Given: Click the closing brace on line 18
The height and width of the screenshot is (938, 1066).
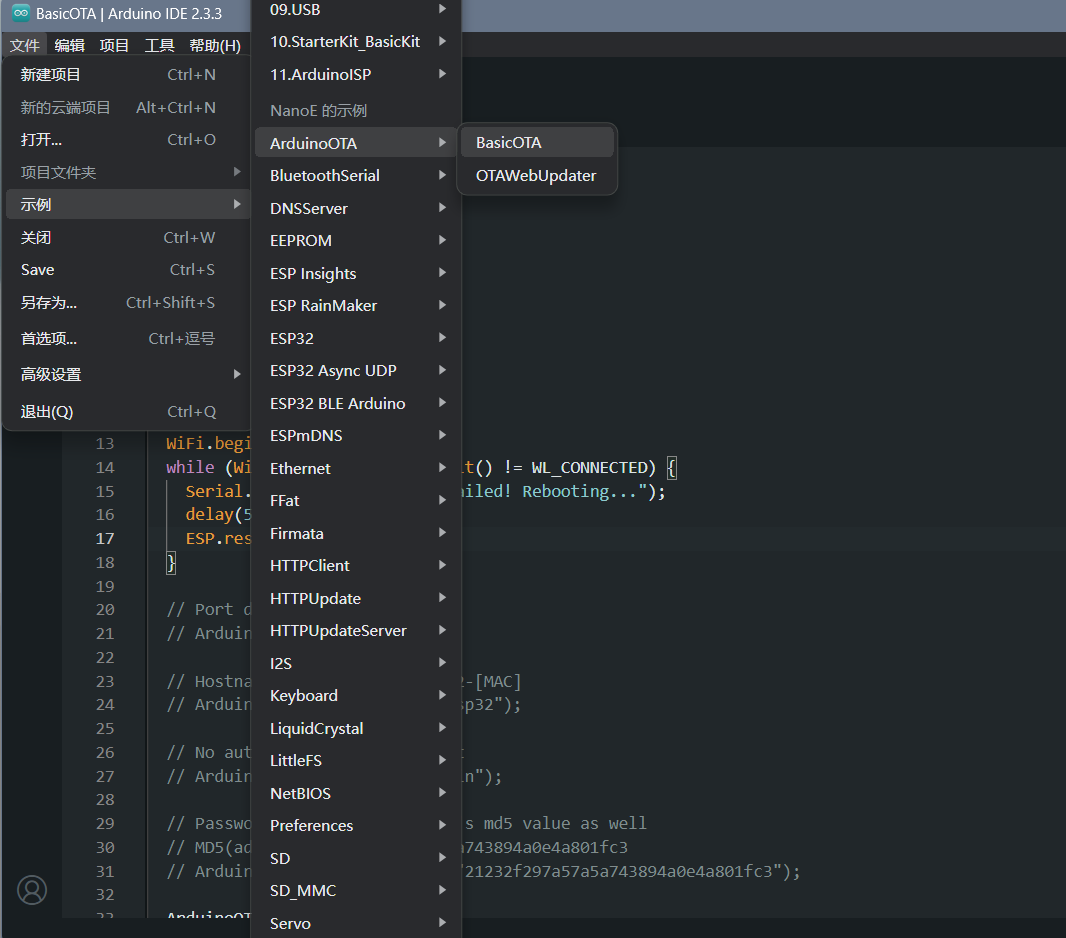Looking at the screenshot, I should click(171, 563).
